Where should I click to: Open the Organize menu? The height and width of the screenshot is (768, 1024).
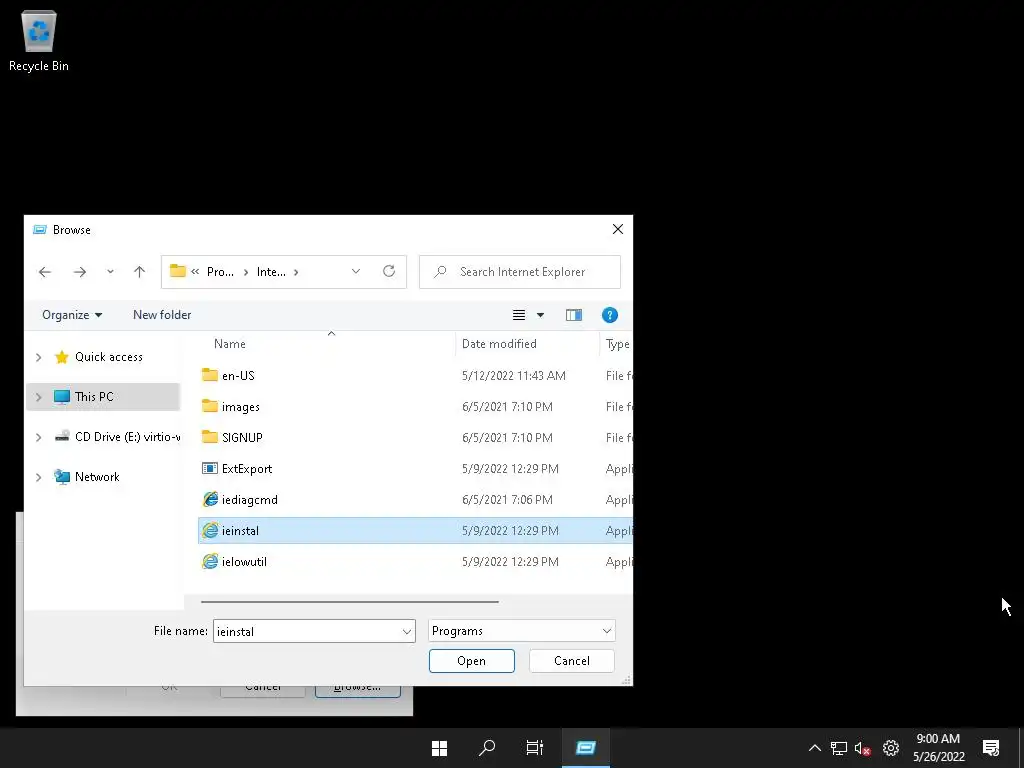pos(72,315)
